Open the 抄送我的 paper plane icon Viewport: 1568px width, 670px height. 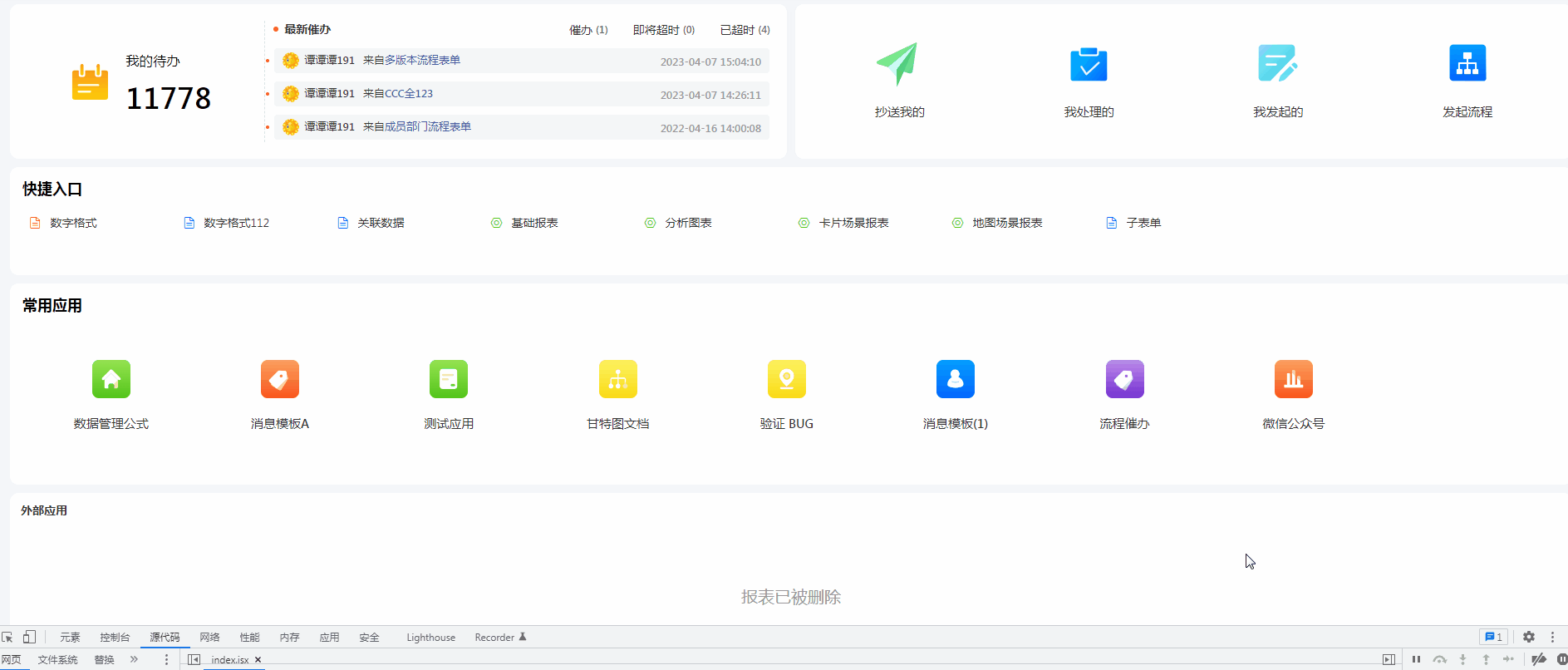coord(897,64)
